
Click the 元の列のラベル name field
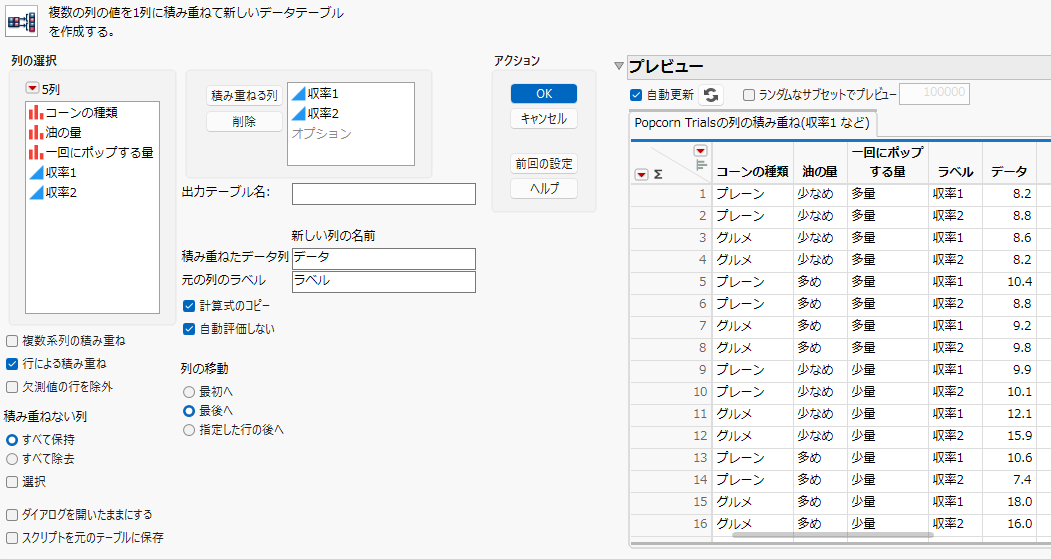tap(383, 282)
